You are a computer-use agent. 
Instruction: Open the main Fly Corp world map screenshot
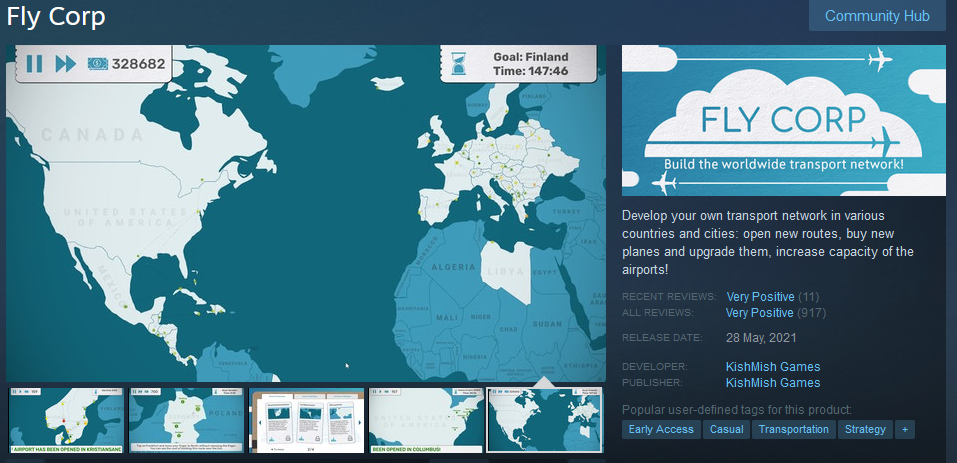pyautogui.click(x=306, y=213)
